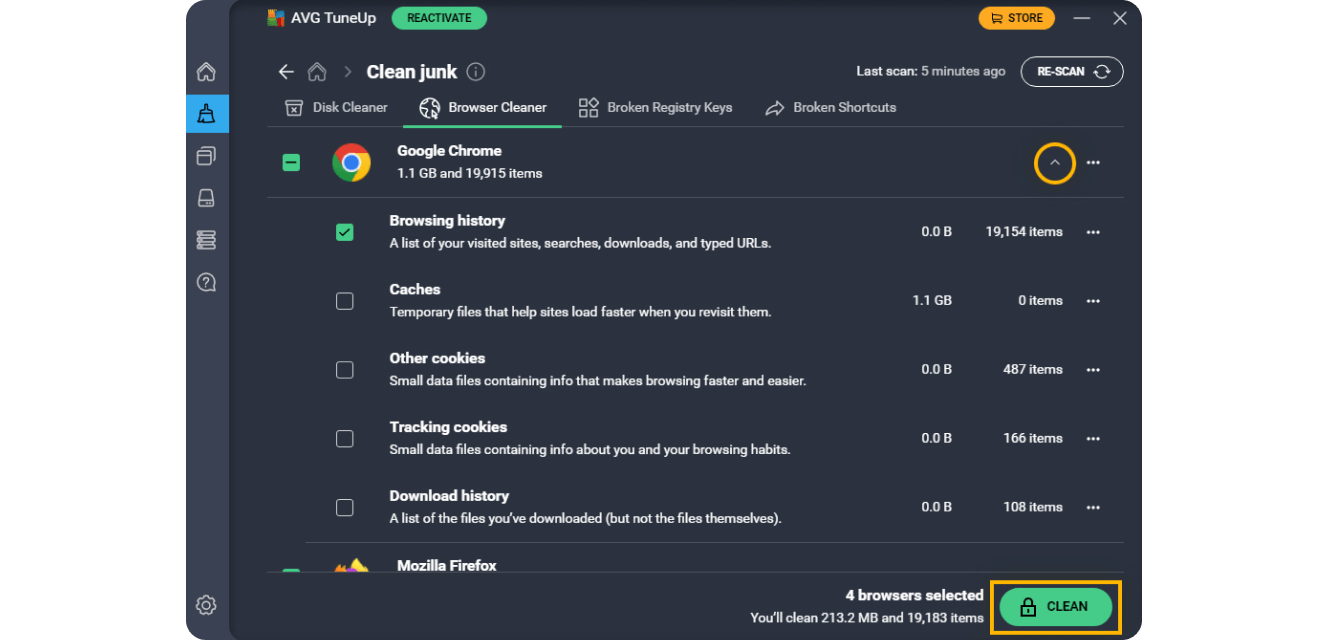Click REACTIVATE next to AVG TuneUp

click(x=439, y=18)
